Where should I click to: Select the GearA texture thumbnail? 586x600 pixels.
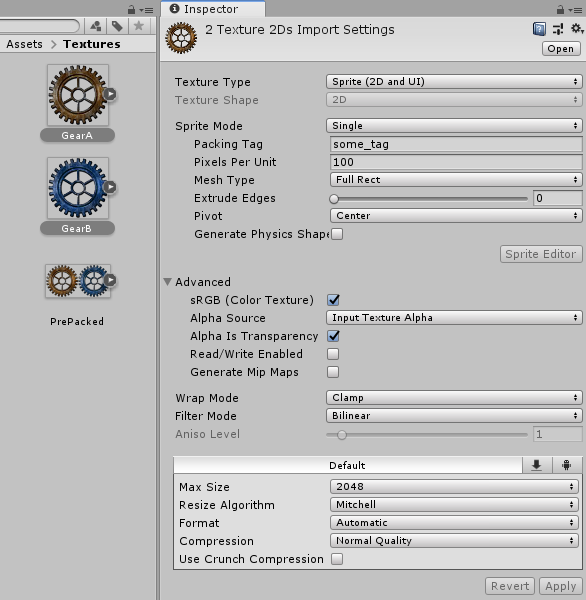click(x=78, y=95)
